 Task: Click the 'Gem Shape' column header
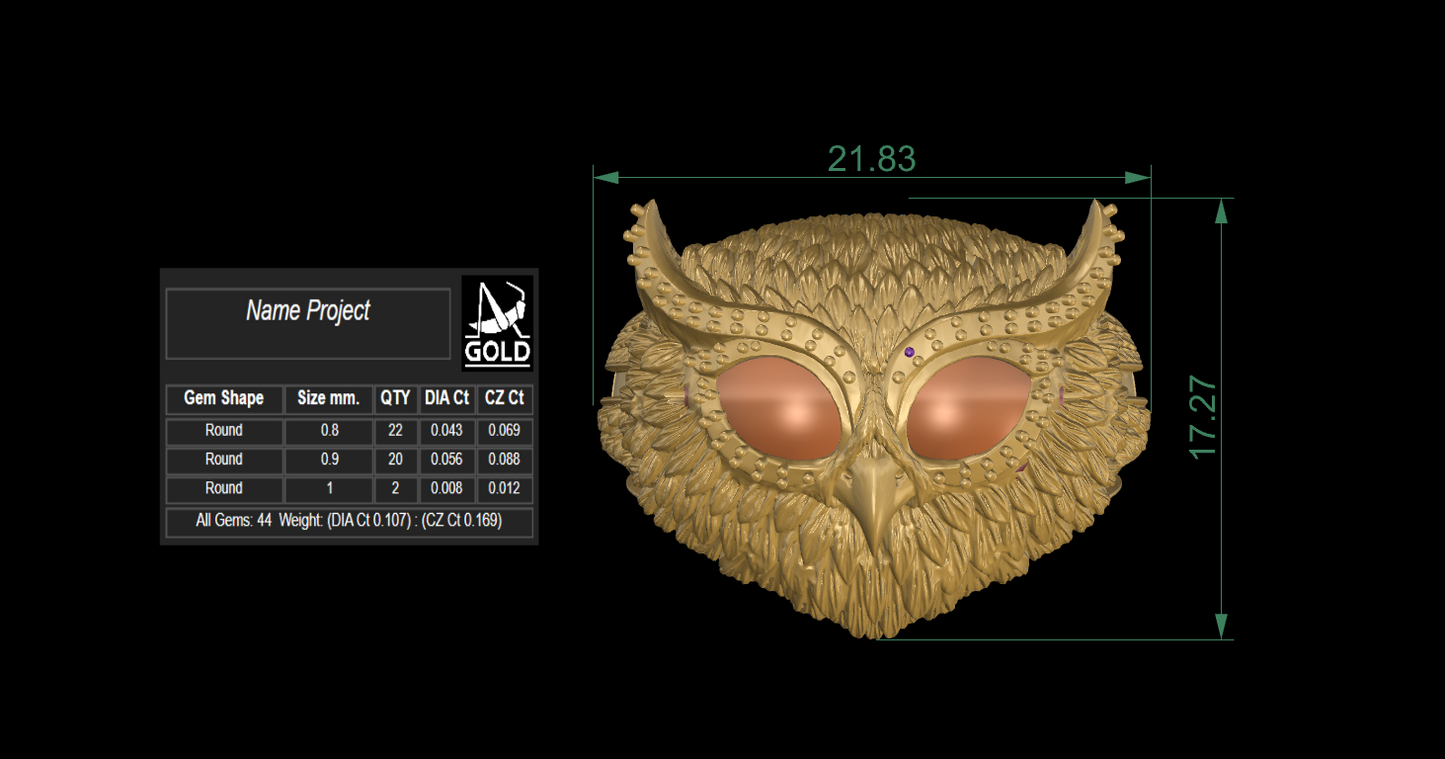224,399
